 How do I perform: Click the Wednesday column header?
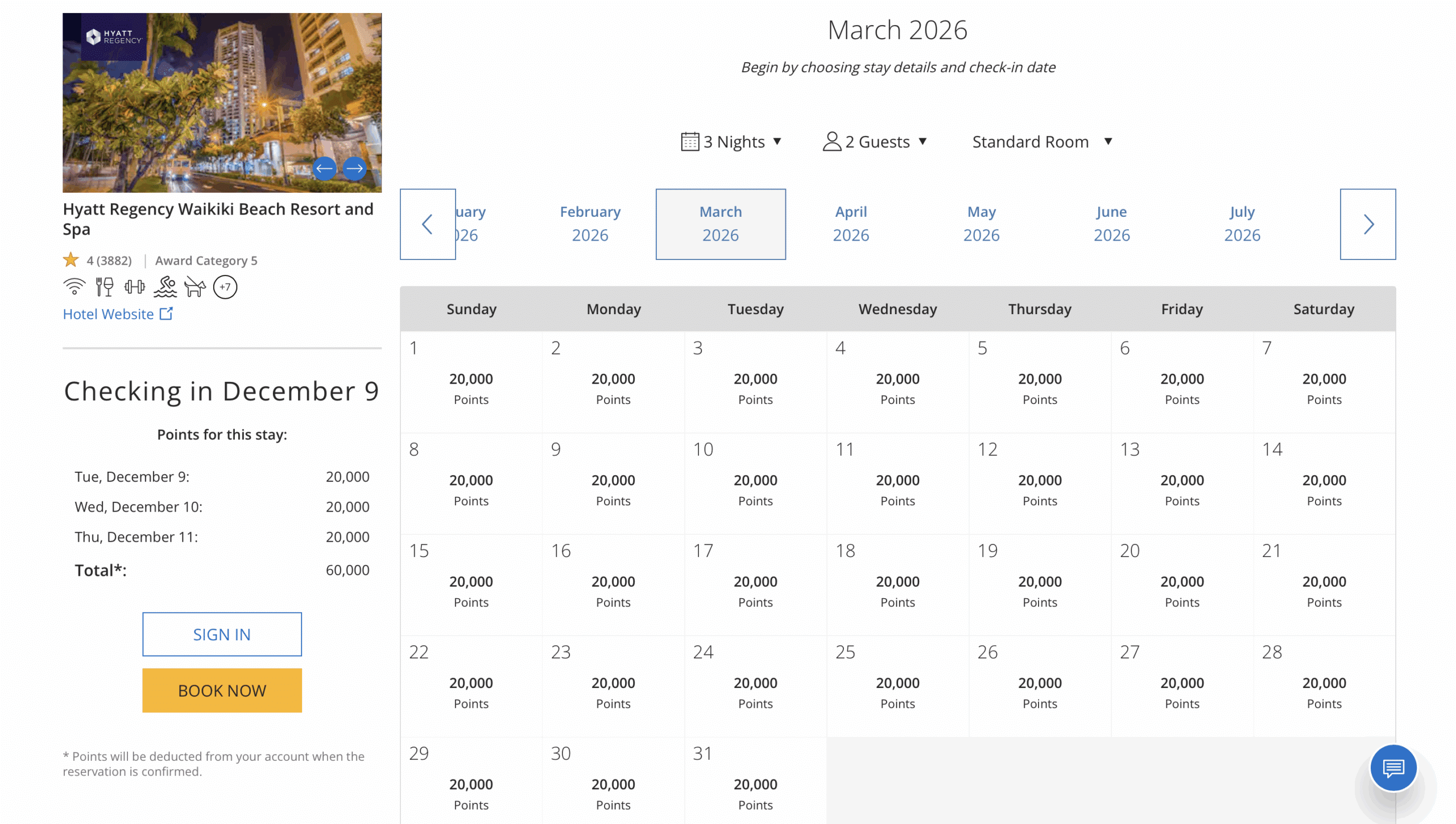pos(897,309)
